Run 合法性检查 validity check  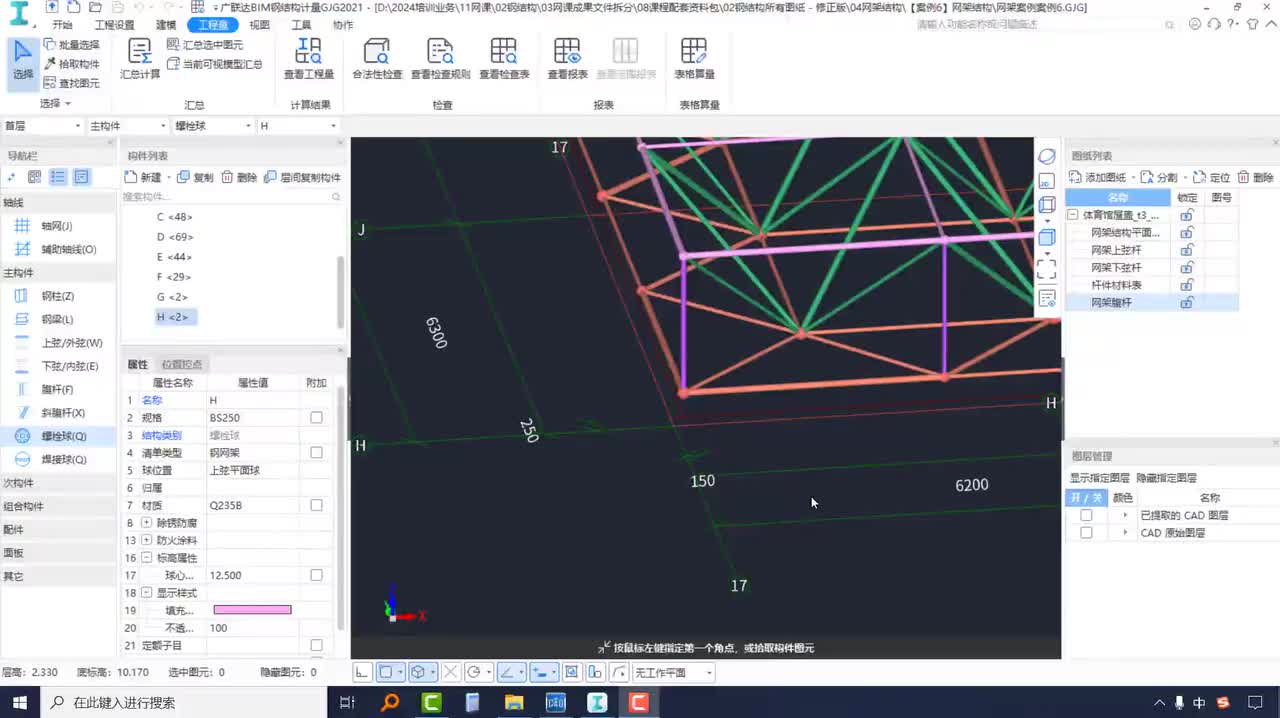(377, 59)
